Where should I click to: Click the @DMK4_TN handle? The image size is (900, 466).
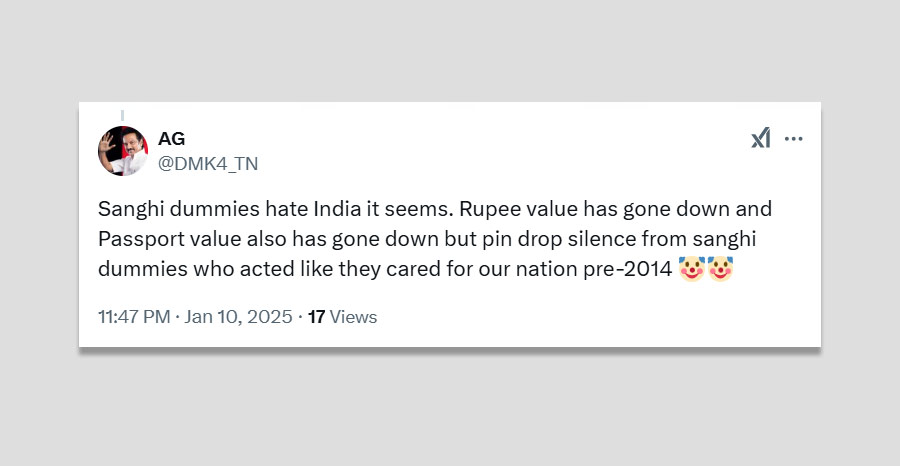(x=208, y=163)
